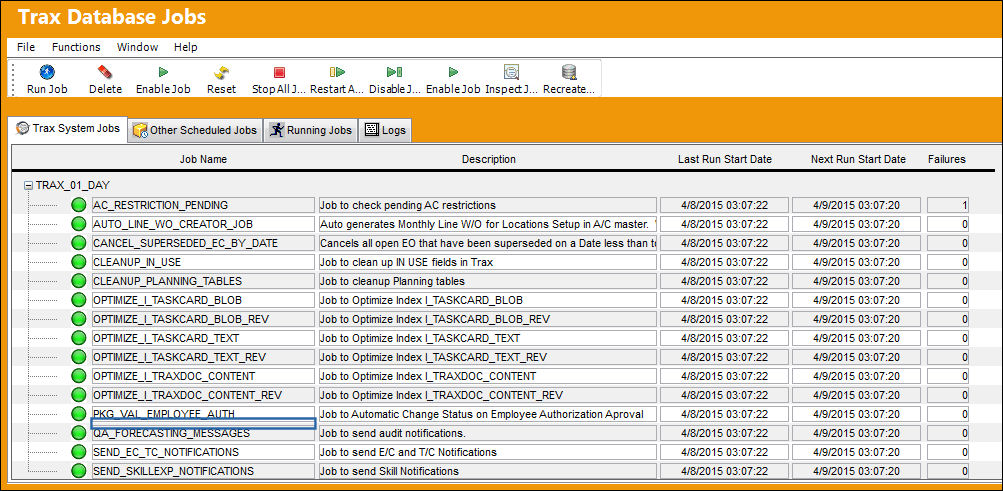The width and height of the screenshot is (1003, 491).
Task: Click 'Job to send Skill Notifications' description
Action: pyautogui.click(x=488, y=471)
